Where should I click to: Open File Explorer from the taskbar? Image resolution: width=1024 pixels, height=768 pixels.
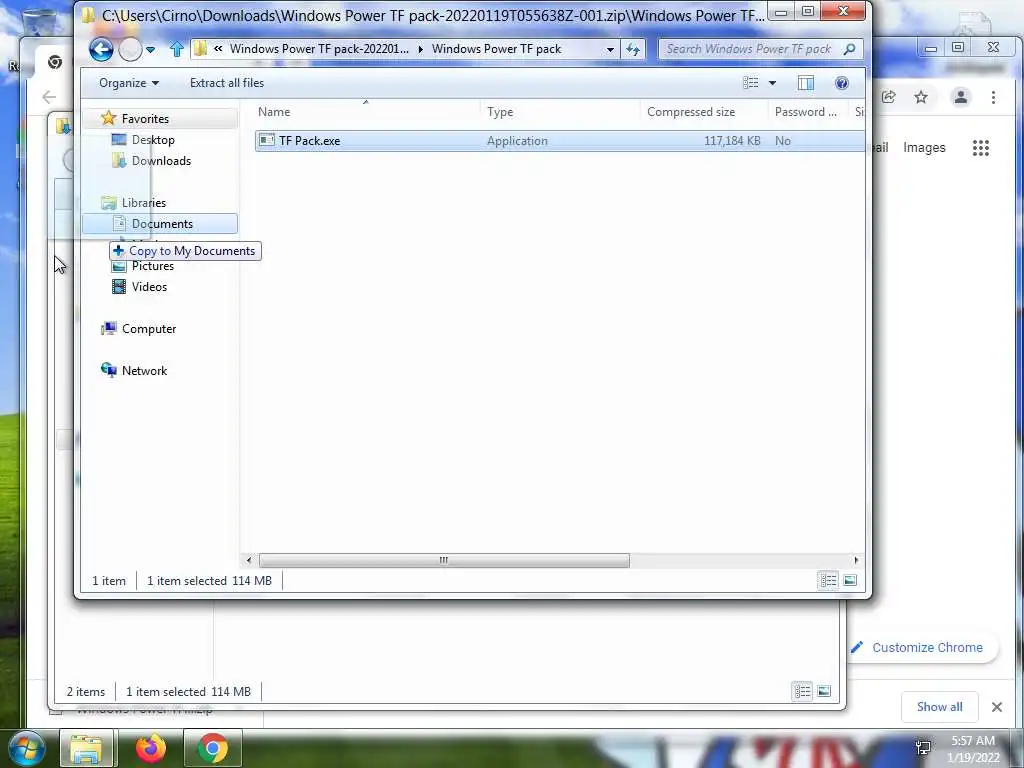(86, 748)
